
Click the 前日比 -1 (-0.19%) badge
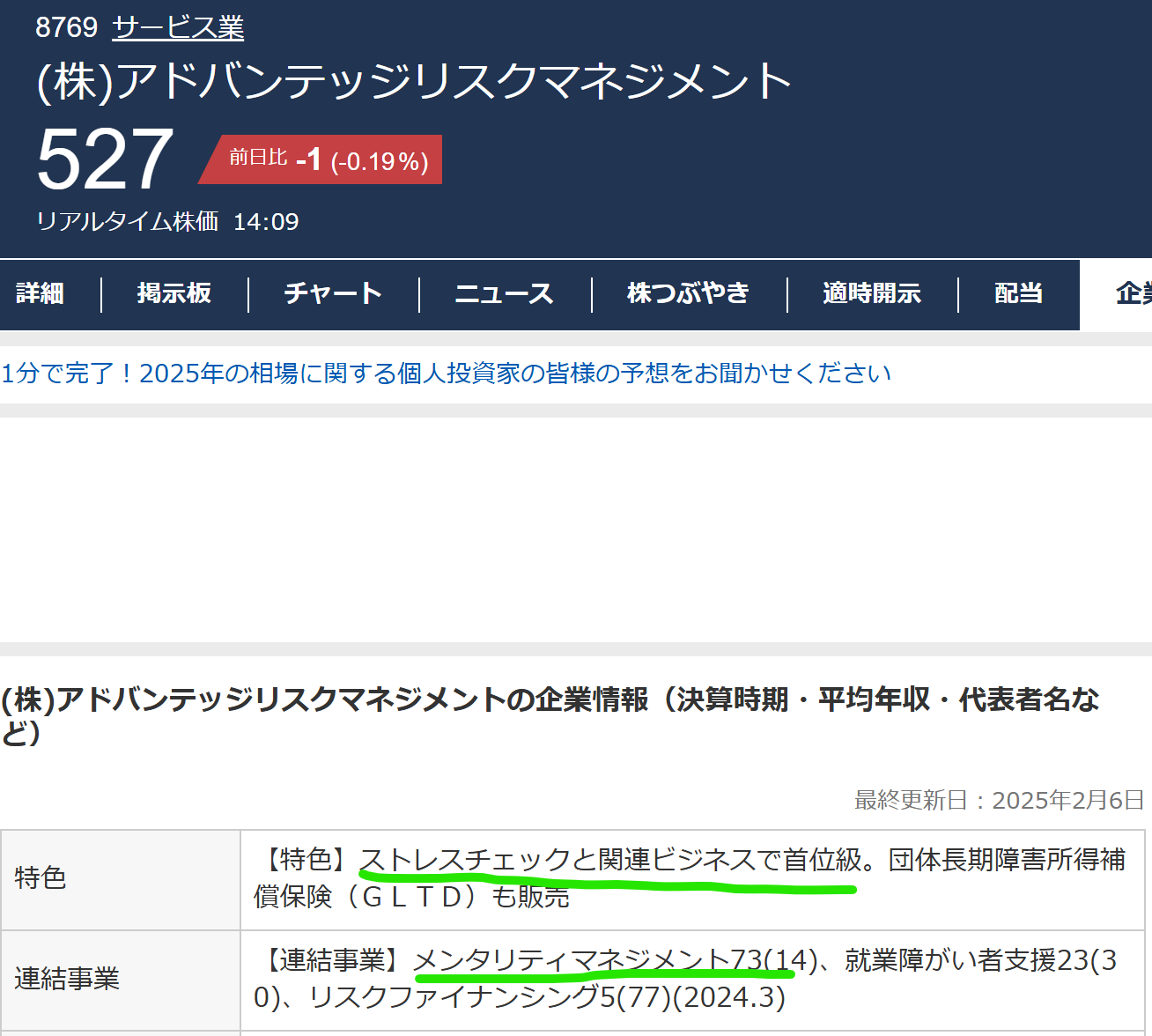point(321,159)
